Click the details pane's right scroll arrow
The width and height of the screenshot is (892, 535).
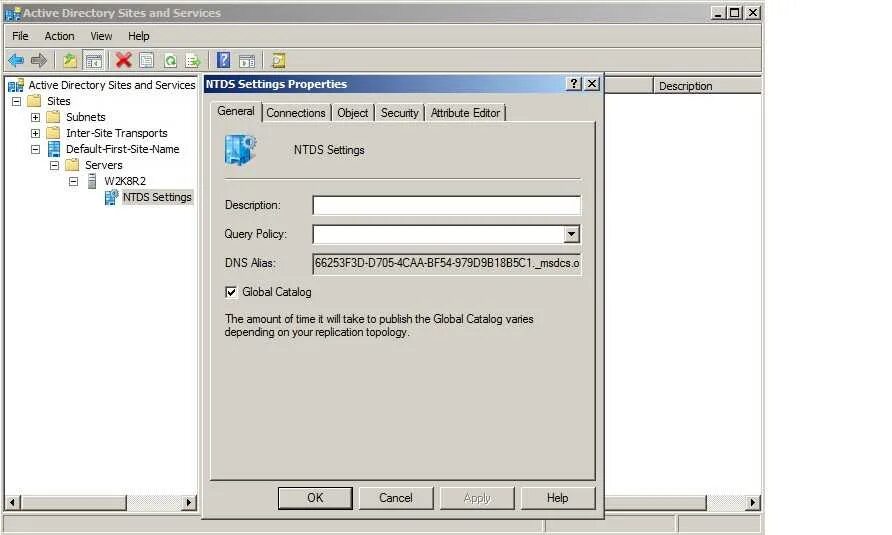[x=753, y=503]
